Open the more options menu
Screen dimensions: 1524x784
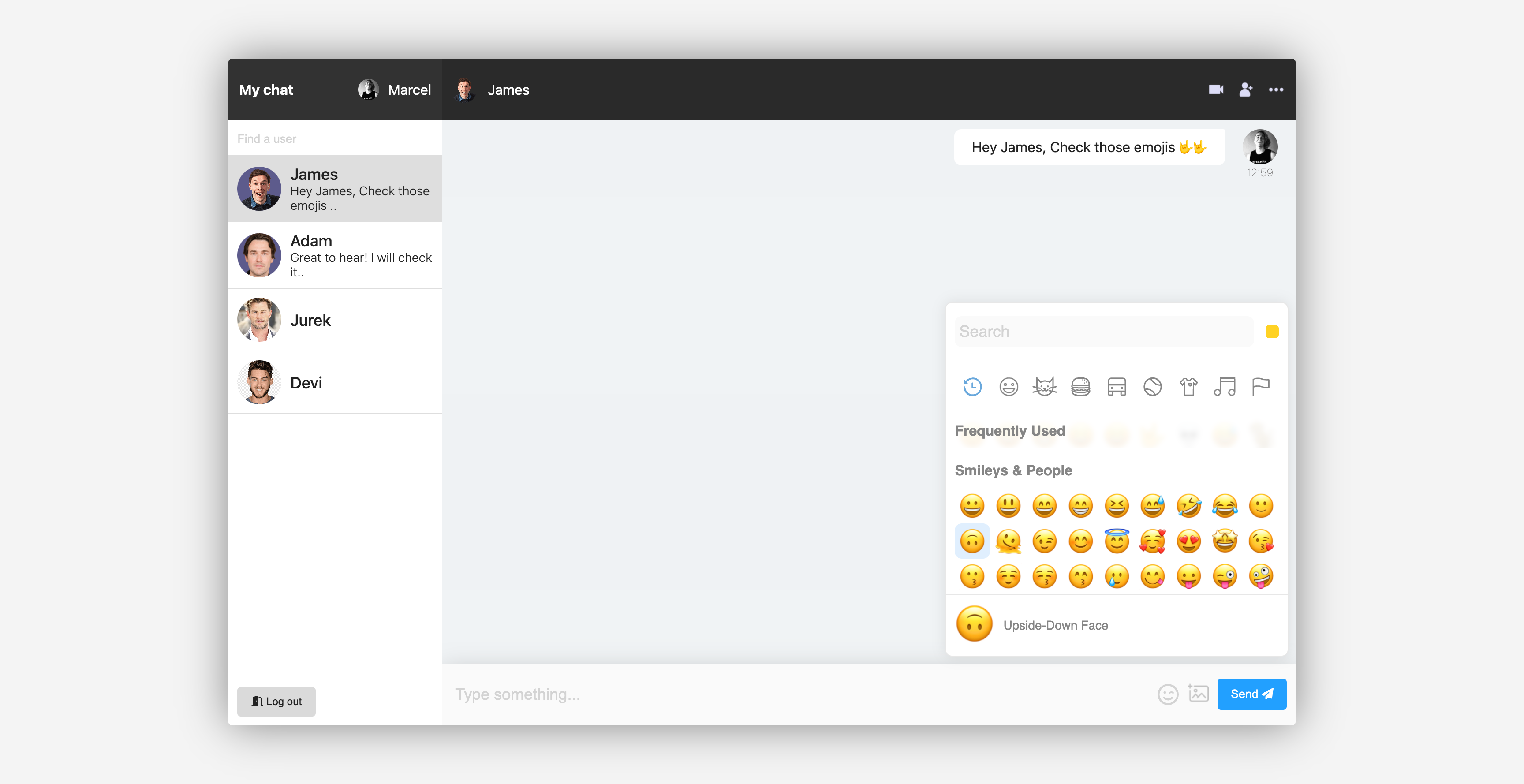pos(1277,90)
